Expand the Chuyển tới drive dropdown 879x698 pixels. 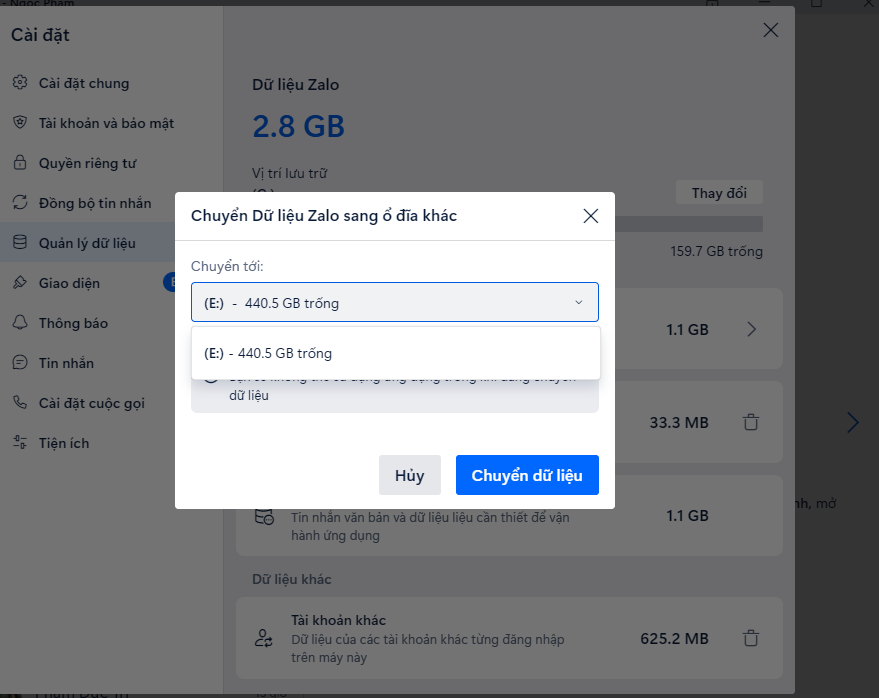(x=395, y=302)
